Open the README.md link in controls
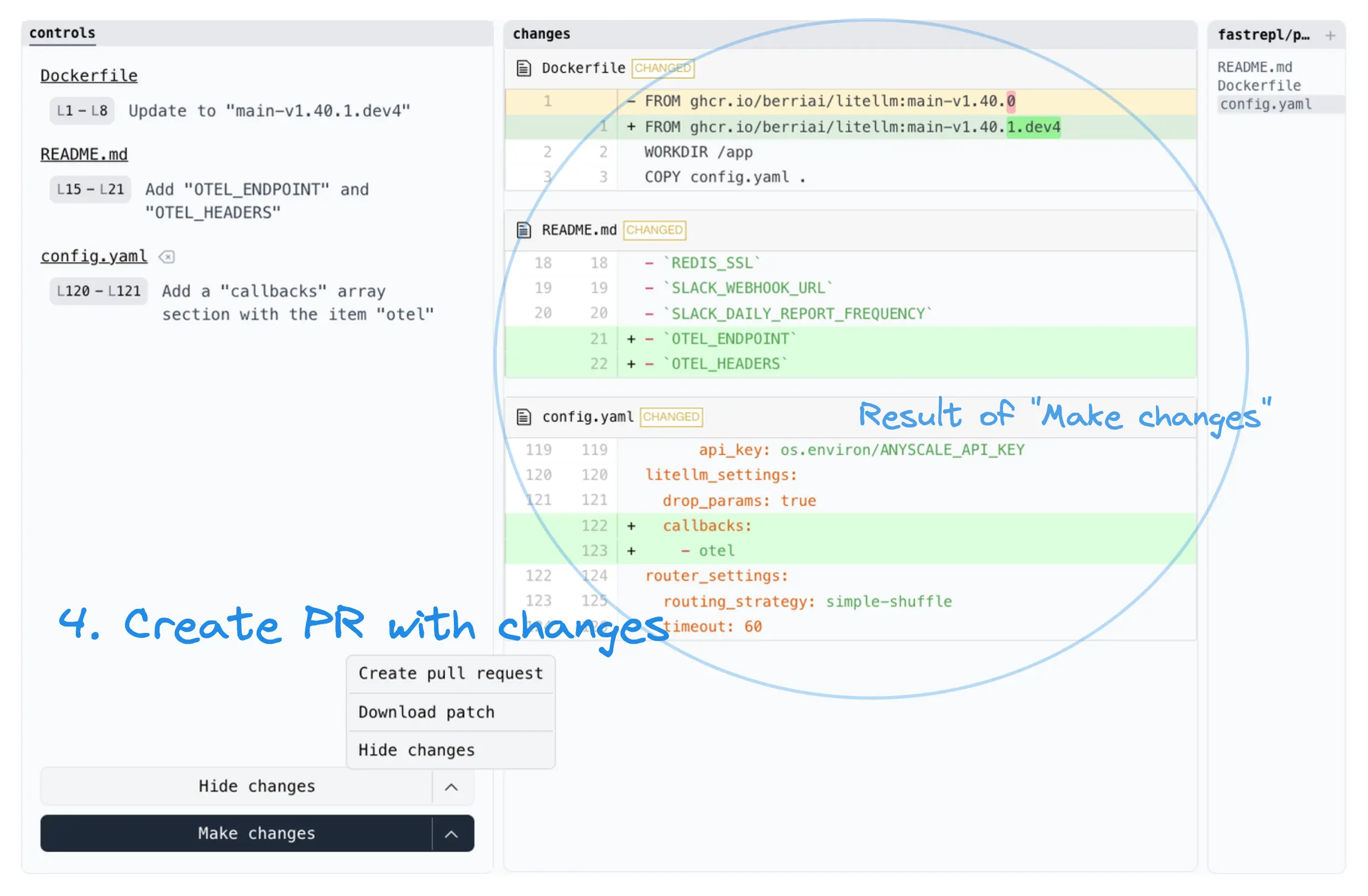The image size is (1368, 896). (84, 155)
